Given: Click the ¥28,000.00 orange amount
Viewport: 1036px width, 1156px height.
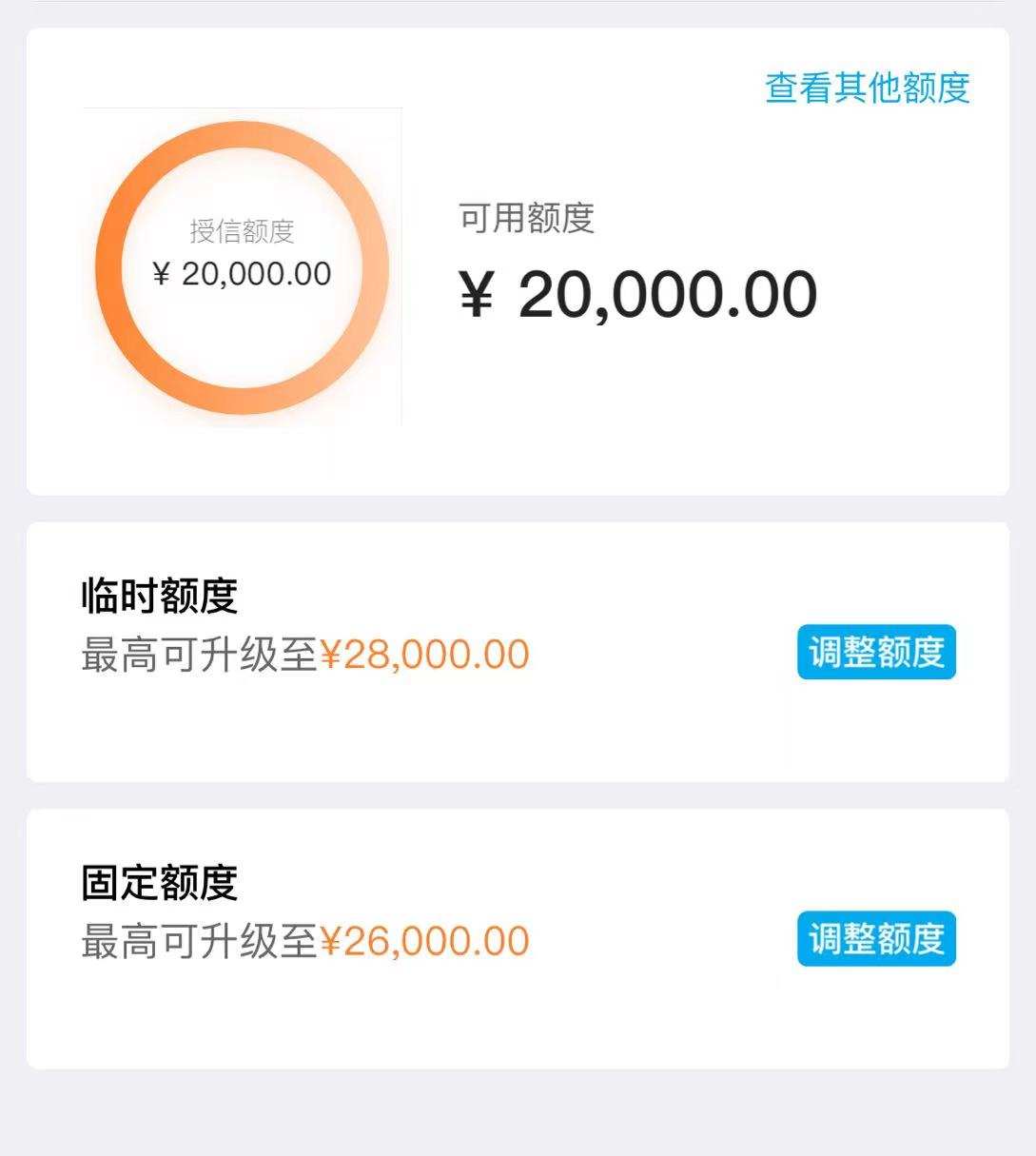Looking at the screenshot, I should 424,655.
